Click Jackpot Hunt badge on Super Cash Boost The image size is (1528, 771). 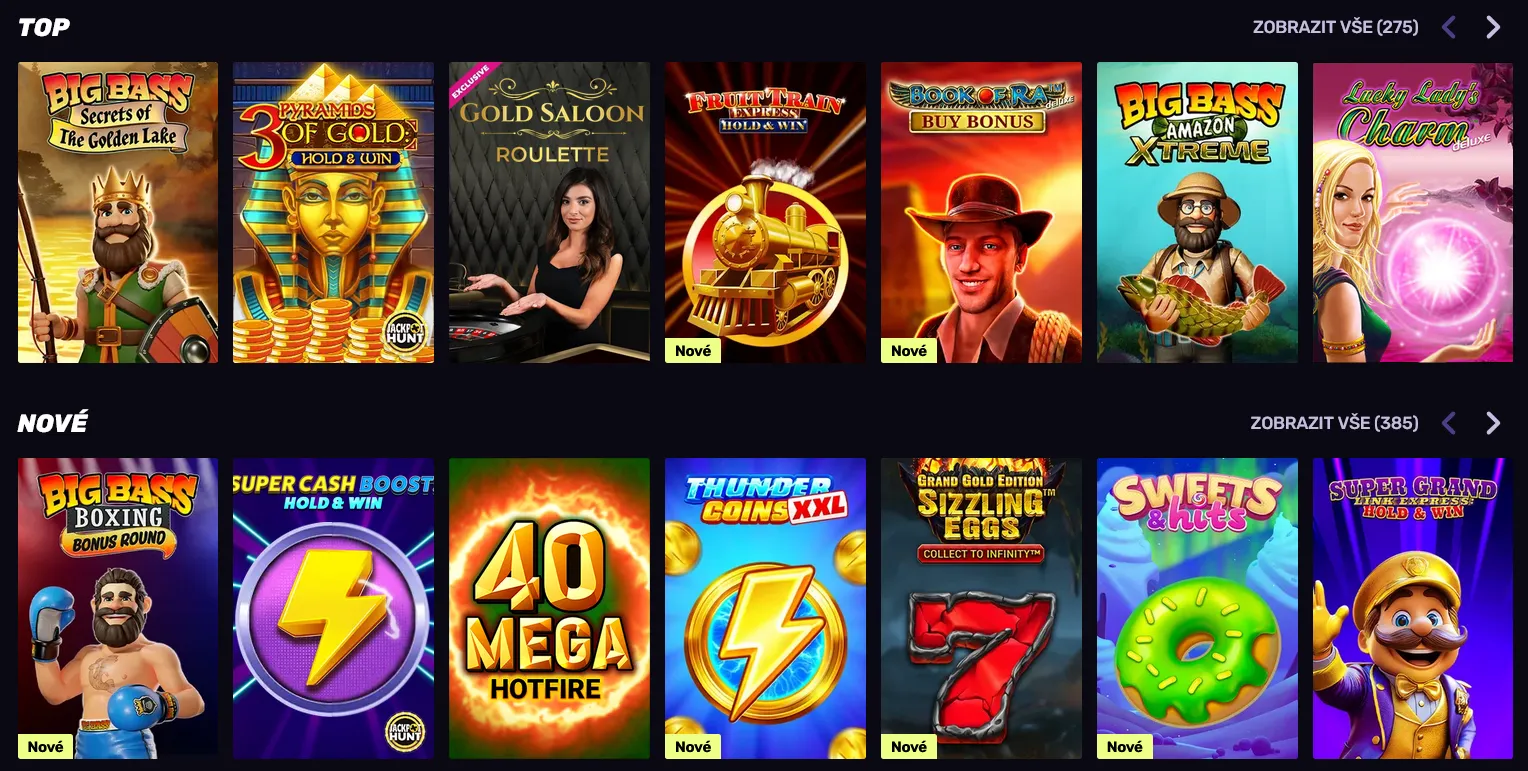[x=406, y=731]
